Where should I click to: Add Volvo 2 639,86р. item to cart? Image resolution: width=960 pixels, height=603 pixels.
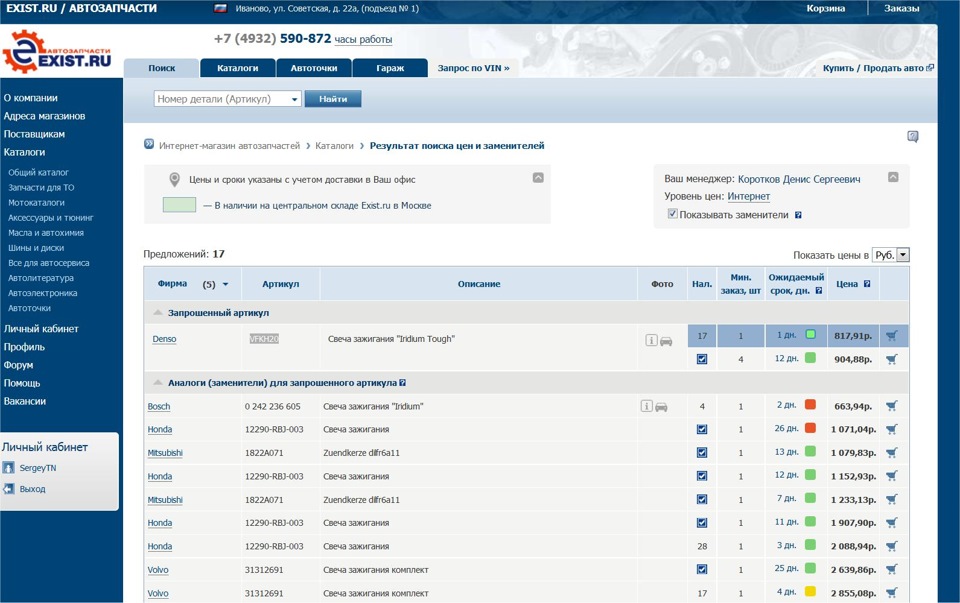(x=891, y=569)
